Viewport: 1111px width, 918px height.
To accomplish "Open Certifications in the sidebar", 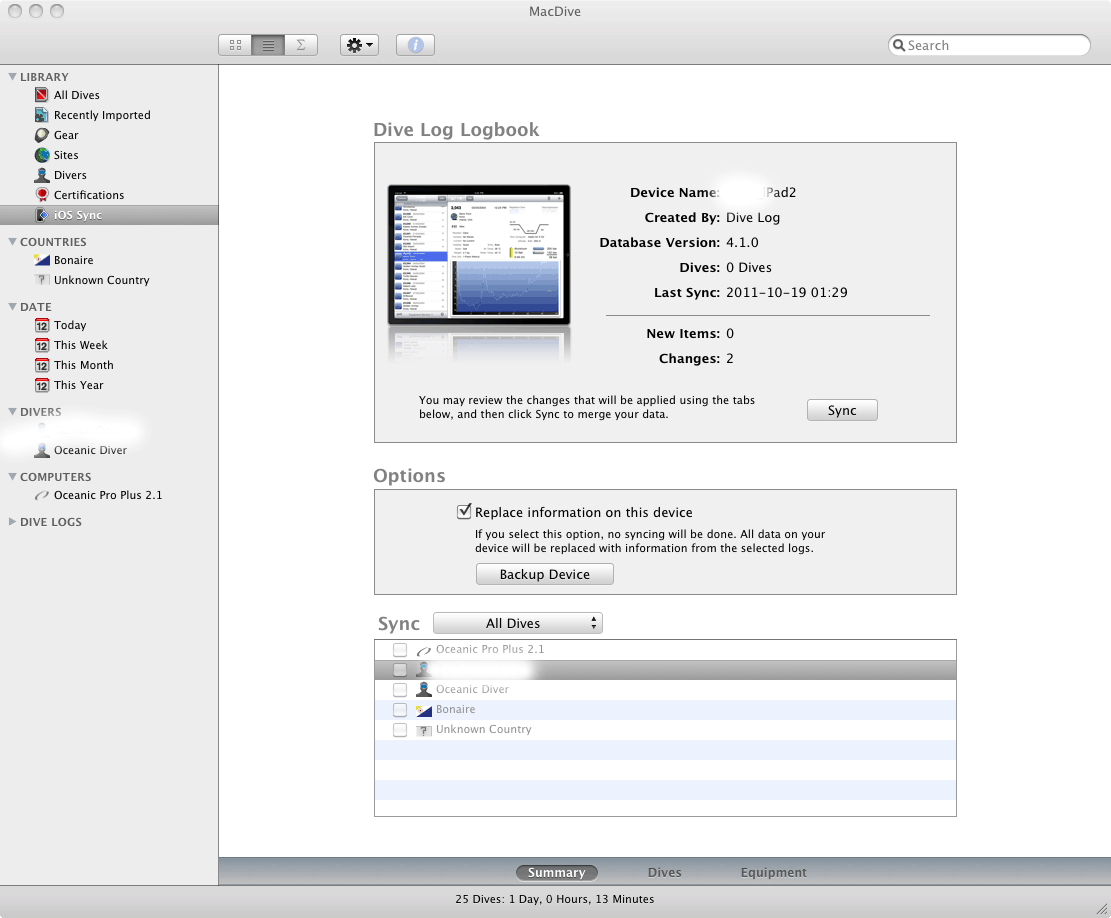I will coord(88,195).
